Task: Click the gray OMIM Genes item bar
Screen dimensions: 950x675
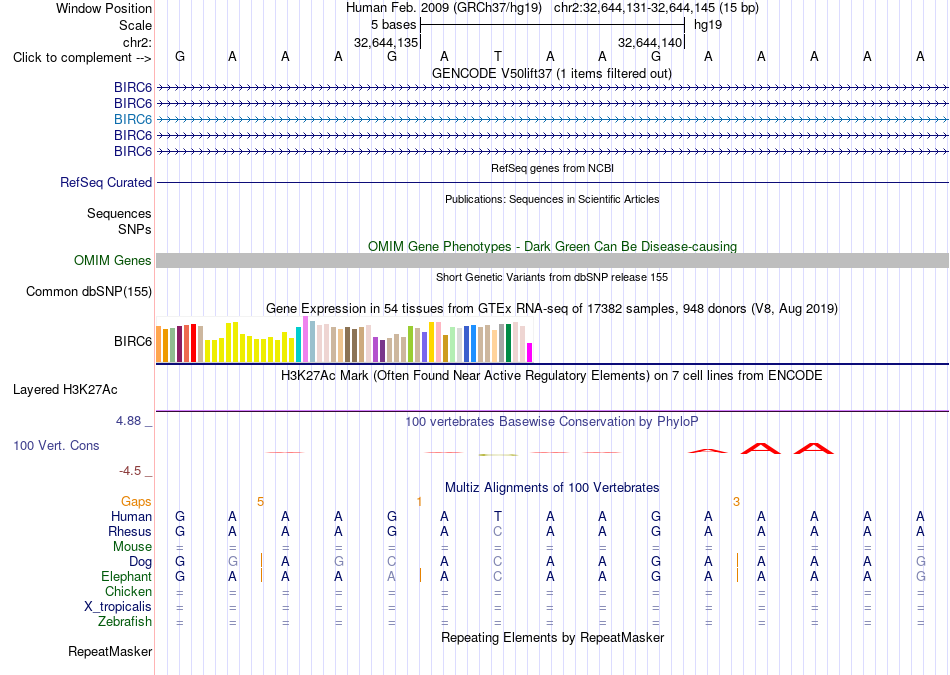Action: point(552,261)
